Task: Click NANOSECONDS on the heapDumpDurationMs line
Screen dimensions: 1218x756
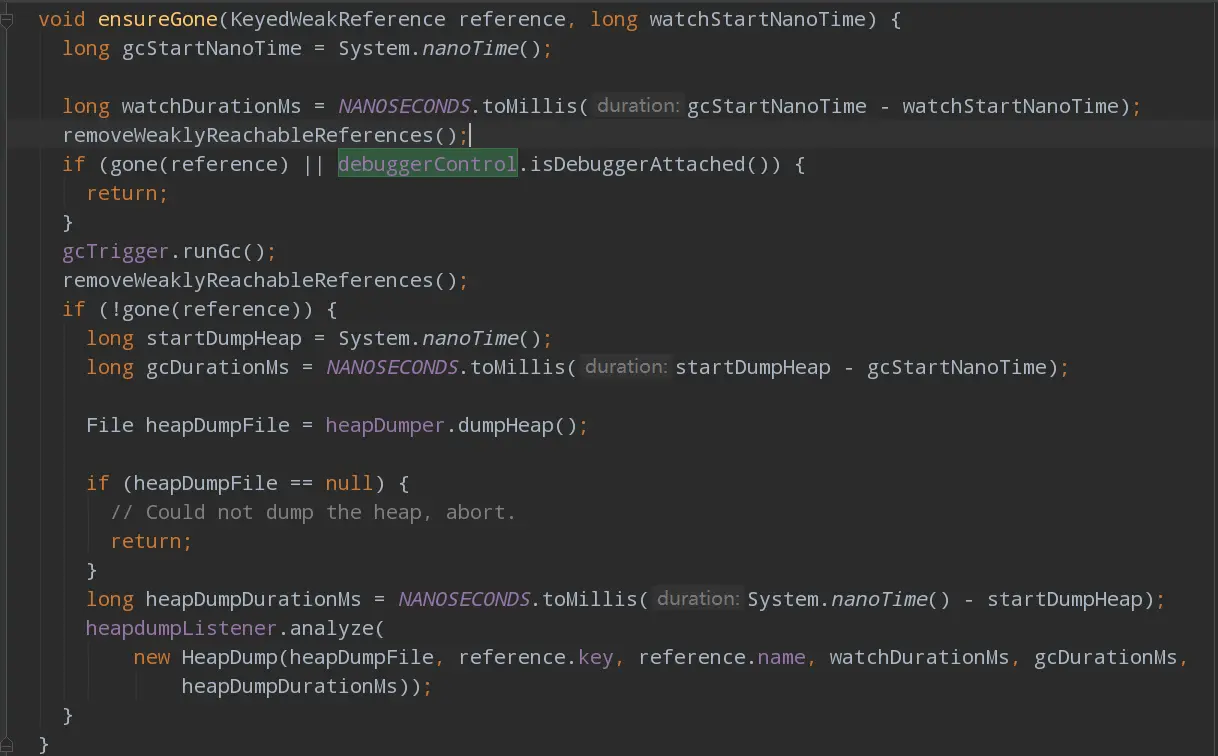Action: pos(464,599)
